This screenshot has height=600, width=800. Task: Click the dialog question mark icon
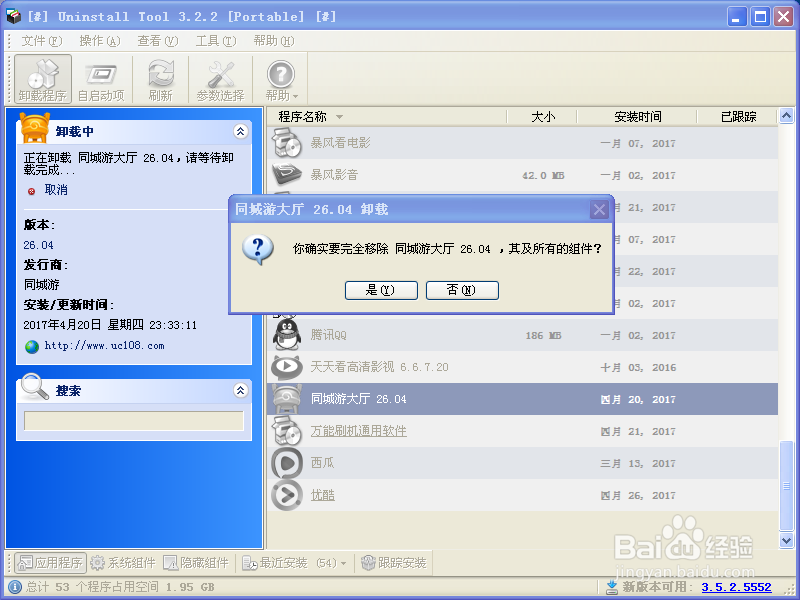point(258,250)
